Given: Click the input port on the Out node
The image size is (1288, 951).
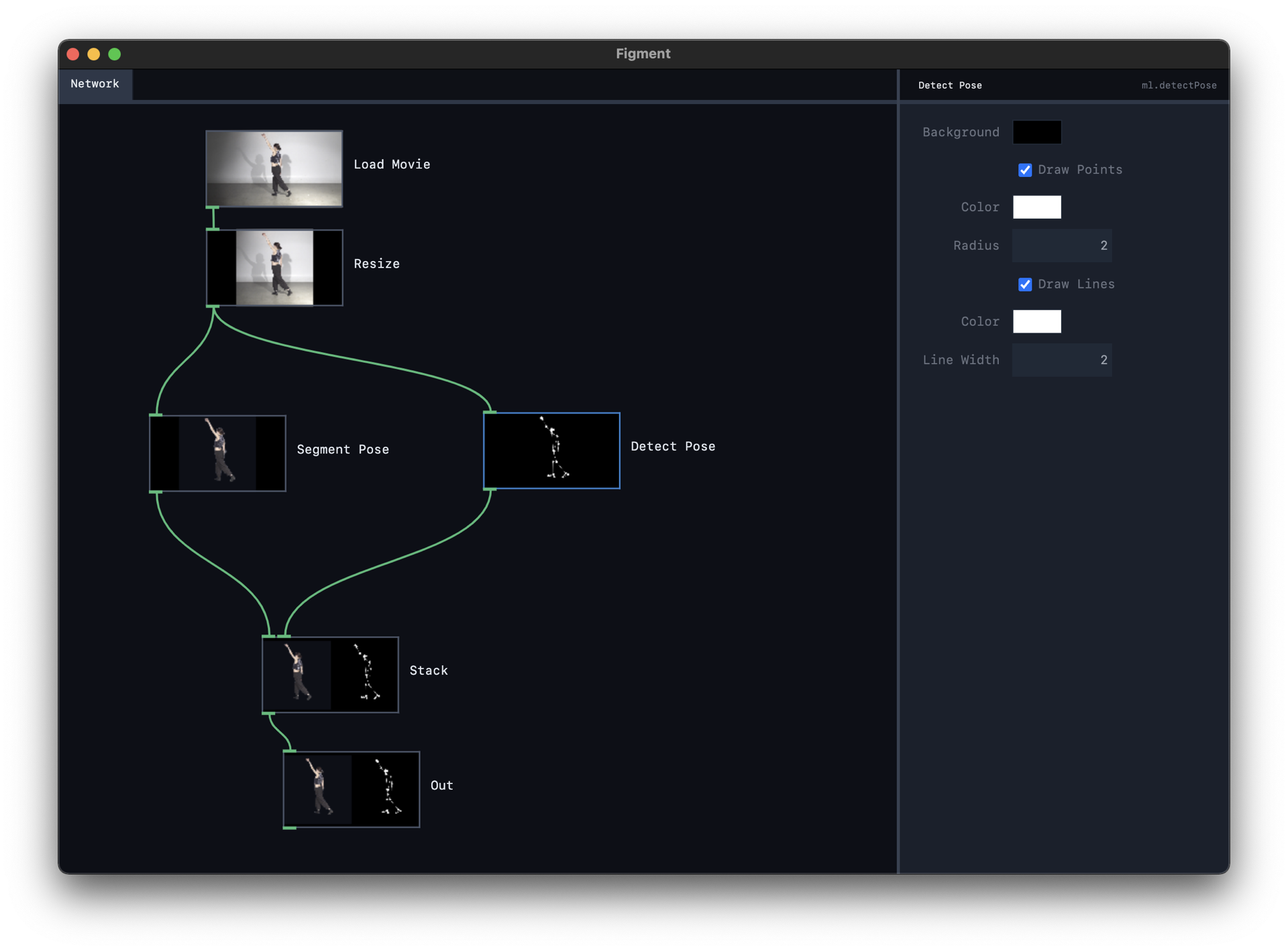Looking at the screenshot, I should coord(290,751).
